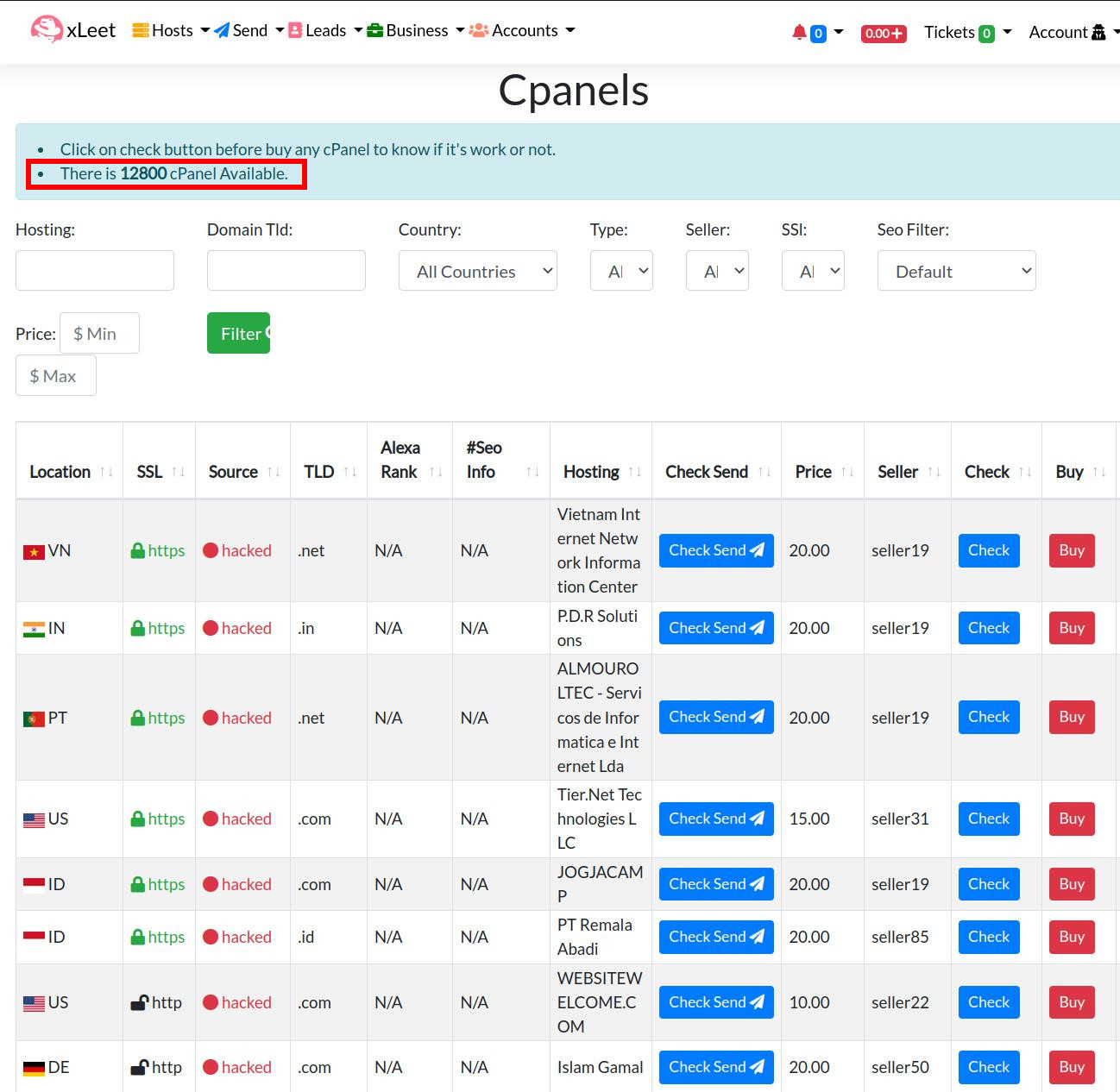The image size is (1120, 1092).
Task: Click open padlock icon in WEBSITEWELCOME.COM row
Action: pyautogui.click(x=139, y=1002)
